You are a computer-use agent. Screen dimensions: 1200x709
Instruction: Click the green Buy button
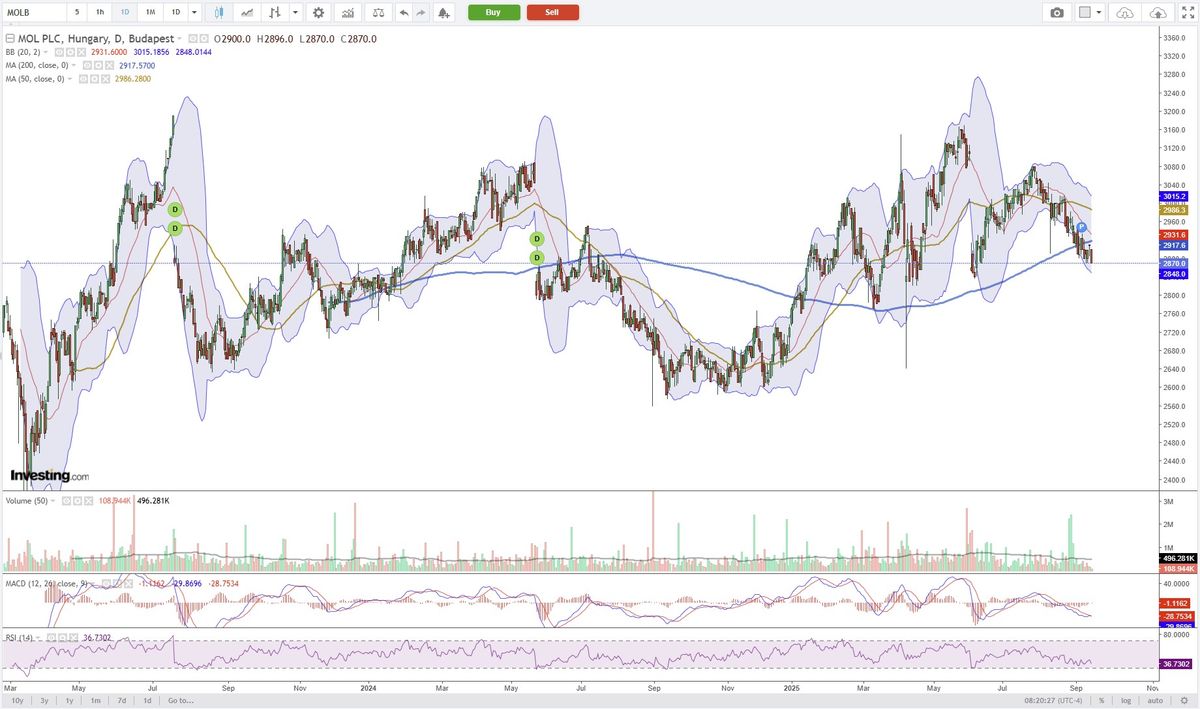pyautogui.click(x=493, y=12)
